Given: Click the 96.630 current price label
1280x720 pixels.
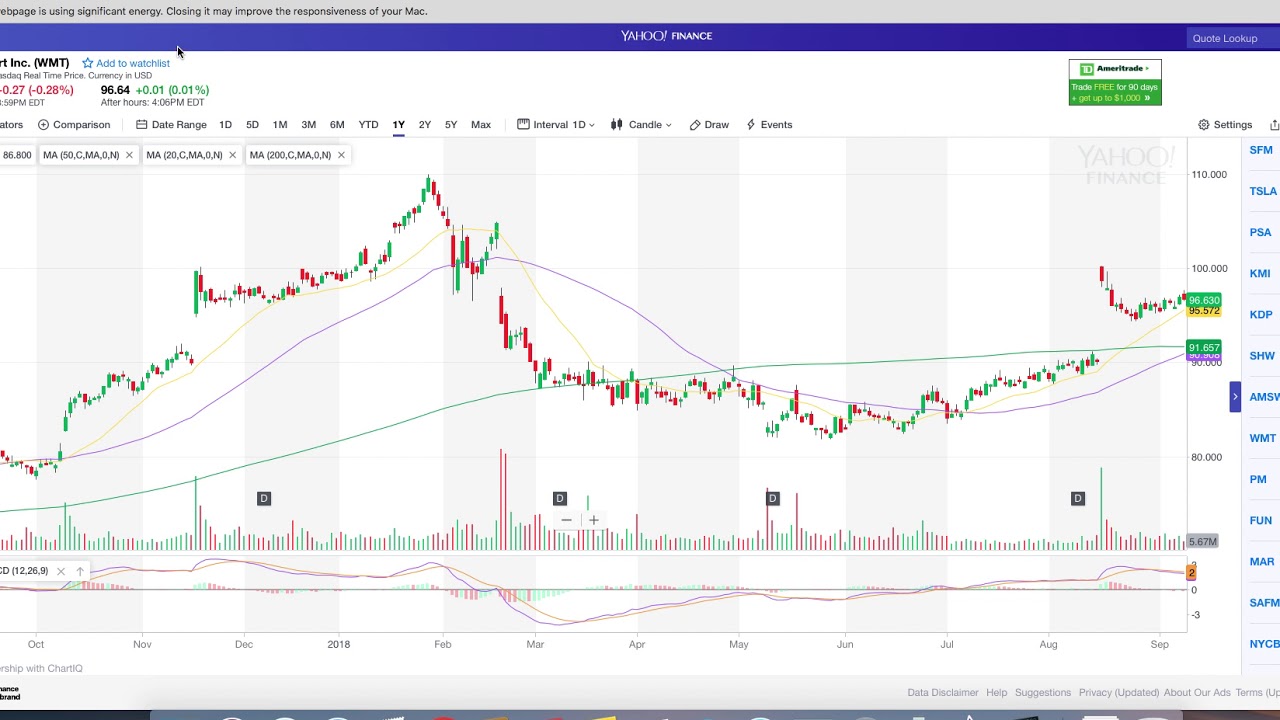Looking at the screenshot, I should (x=1204, y=300).
